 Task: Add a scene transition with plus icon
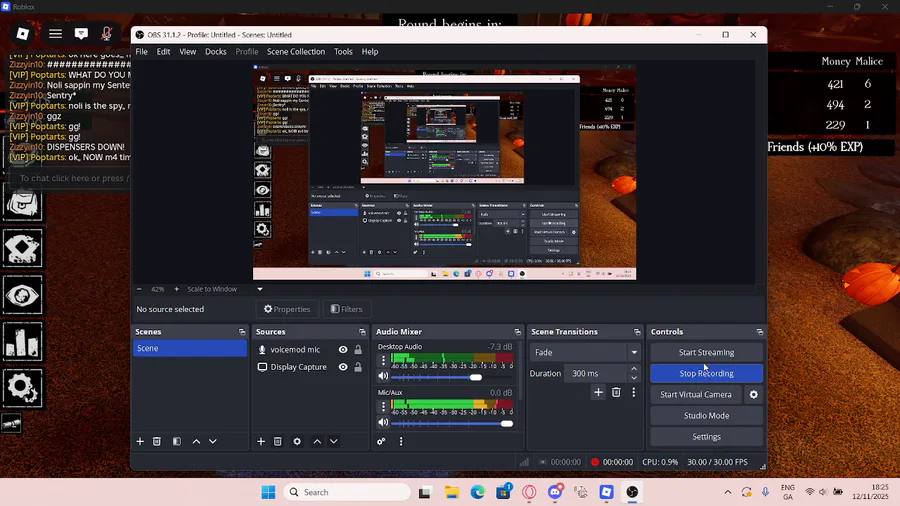598,392
